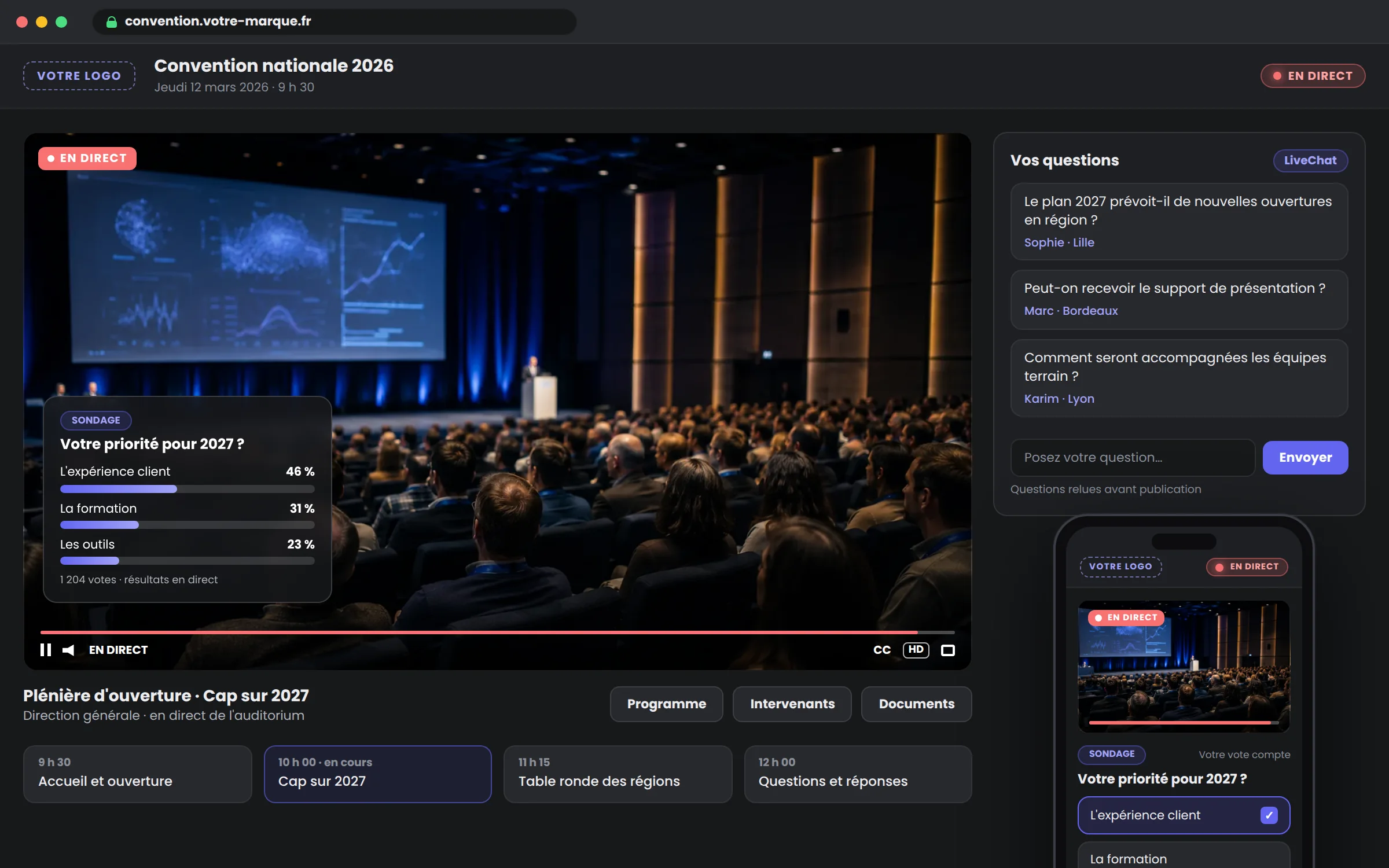Click the EN DIRECT badge on phone video
The height and width of the screenshot is (868, 1389).
1126,617
